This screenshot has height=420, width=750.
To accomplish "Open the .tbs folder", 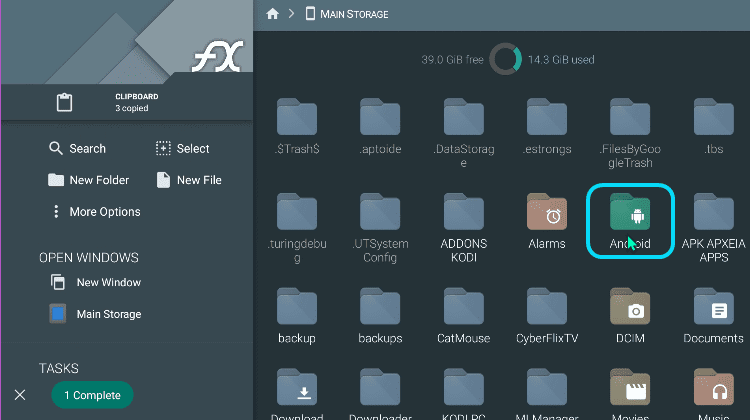I will 714,127.
